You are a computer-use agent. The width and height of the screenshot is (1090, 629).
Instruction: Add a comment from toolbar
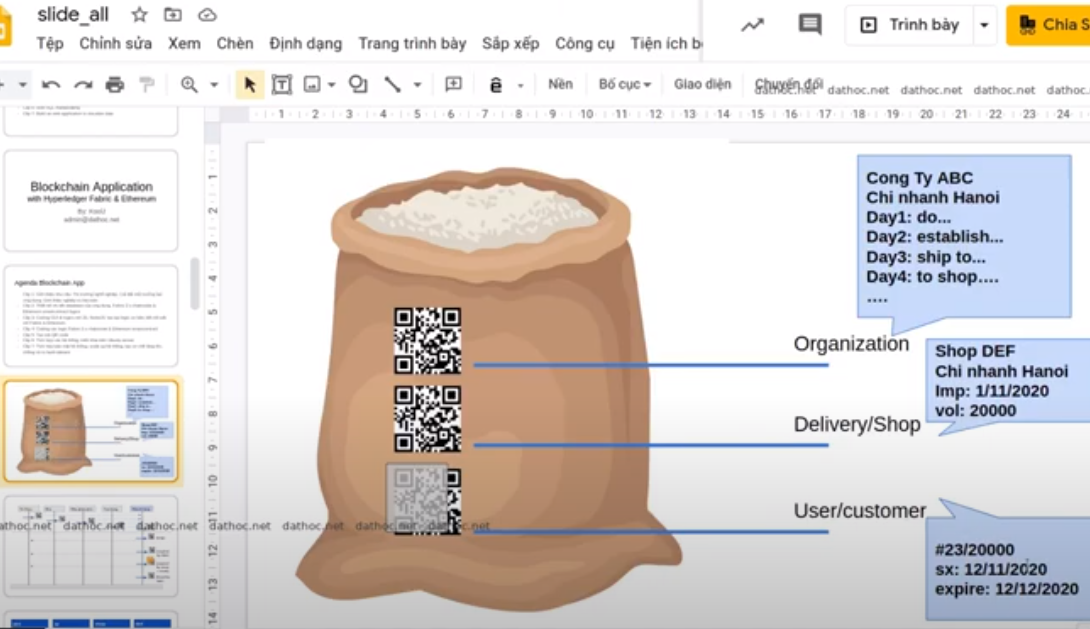tap(453, 85)
